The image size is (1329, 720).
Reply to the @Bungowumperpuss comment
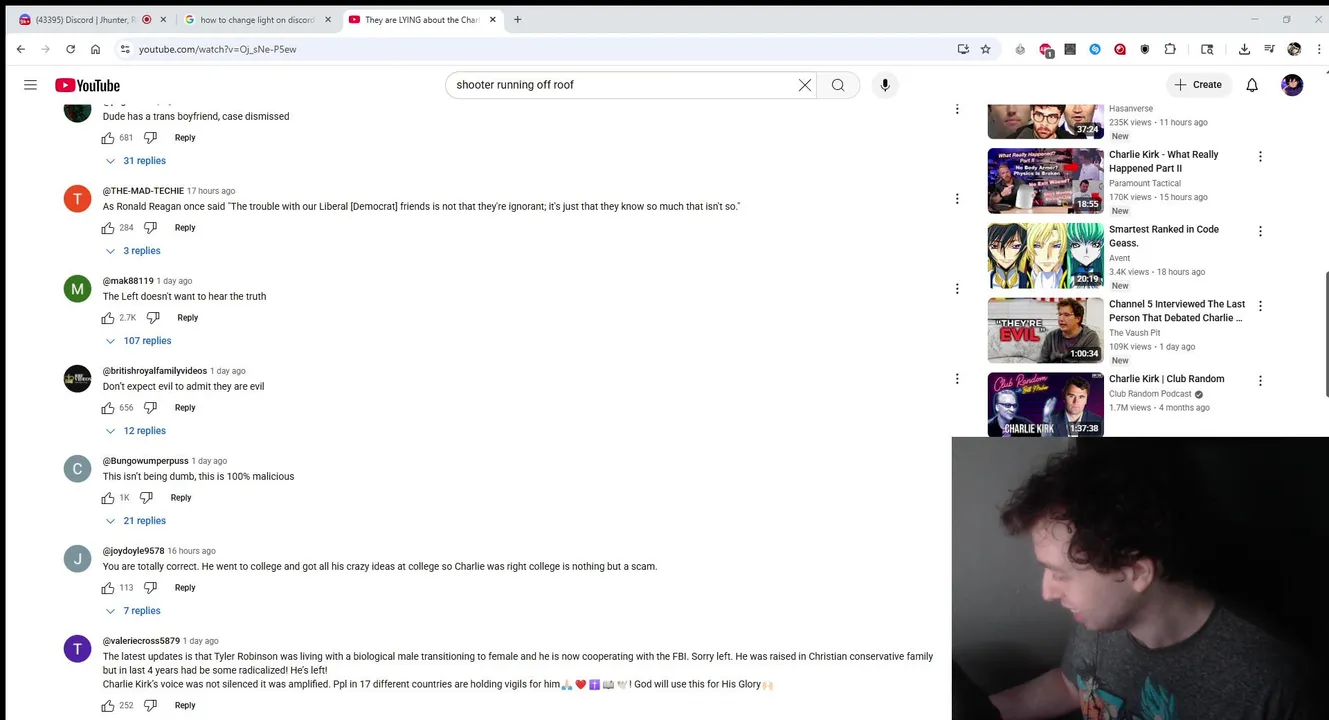click(181, 498)
